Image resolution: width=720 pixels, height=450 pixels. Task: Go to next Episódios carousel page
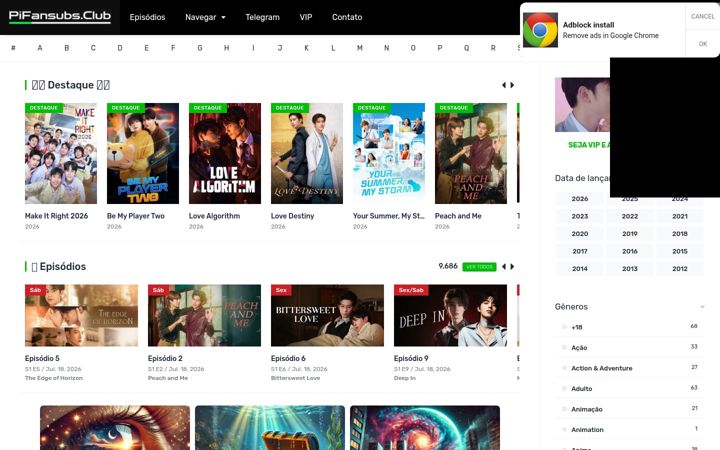click(512, 267)
